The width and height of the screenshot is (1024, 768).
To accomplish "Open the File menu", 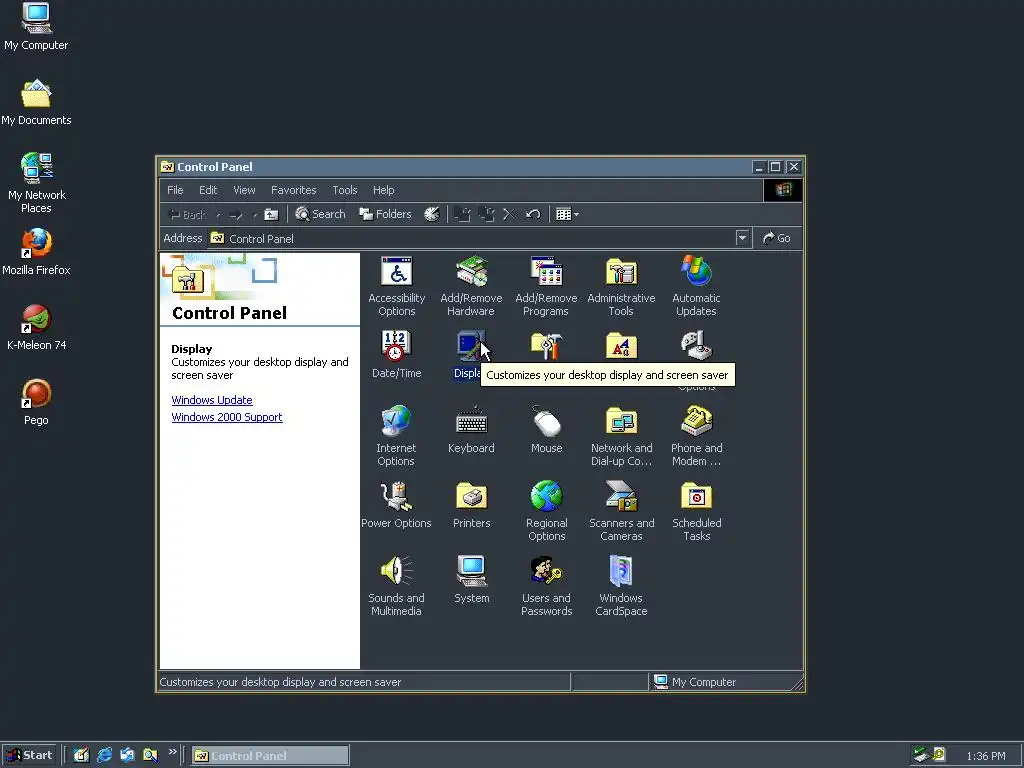I will pyautogui.click(x=175, y=190).
